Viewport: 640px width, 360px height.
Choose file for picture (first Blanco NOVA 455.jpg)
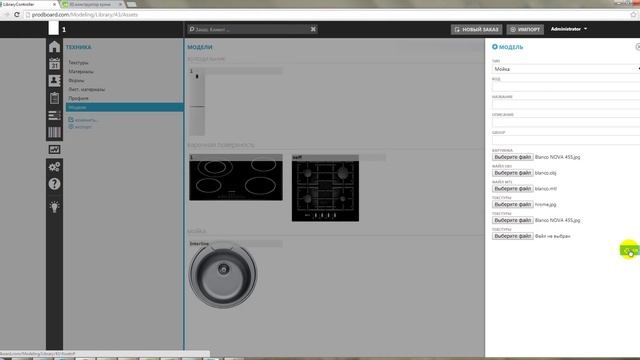click(x=513, y=157)
